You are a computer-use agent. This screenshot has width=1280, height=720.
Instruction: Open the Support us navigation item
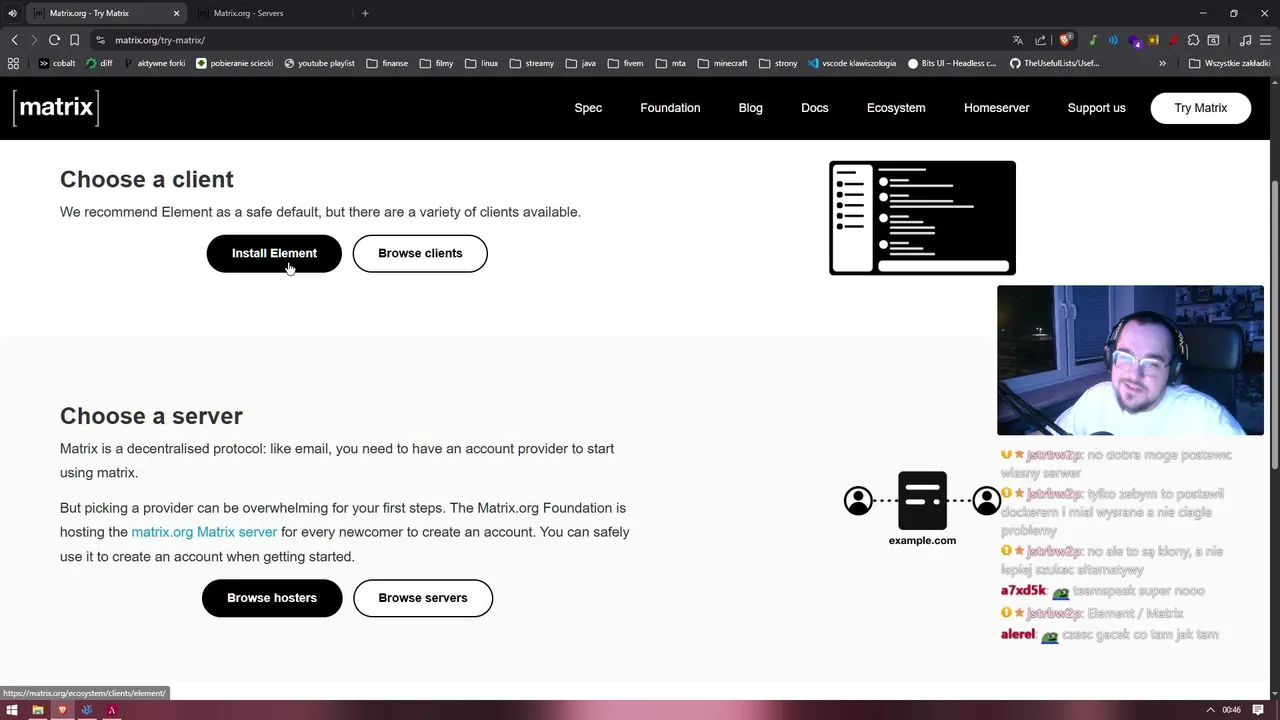1096,108
